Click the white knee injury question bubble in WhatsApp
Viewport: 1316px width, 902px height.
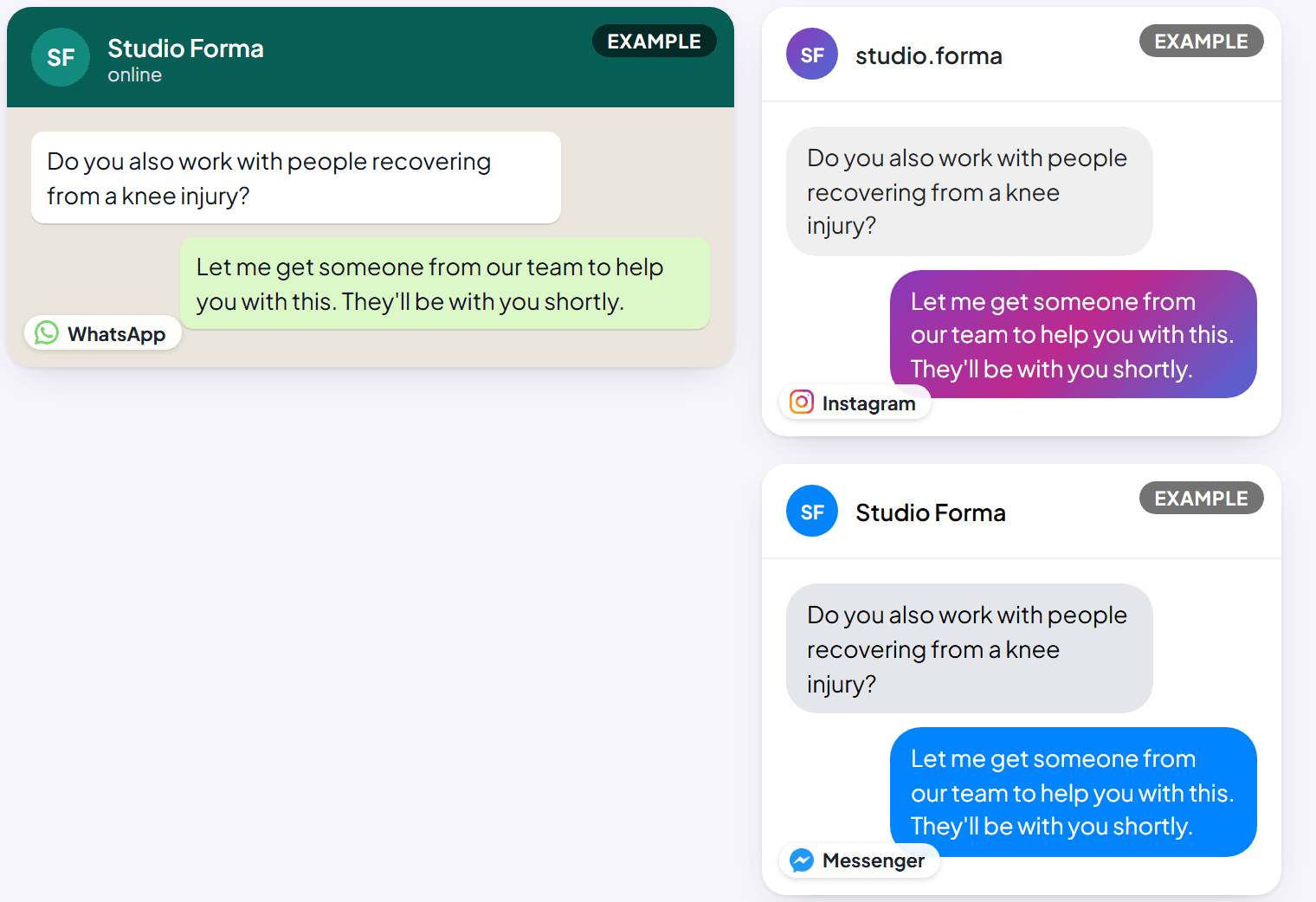coord(296,177)
